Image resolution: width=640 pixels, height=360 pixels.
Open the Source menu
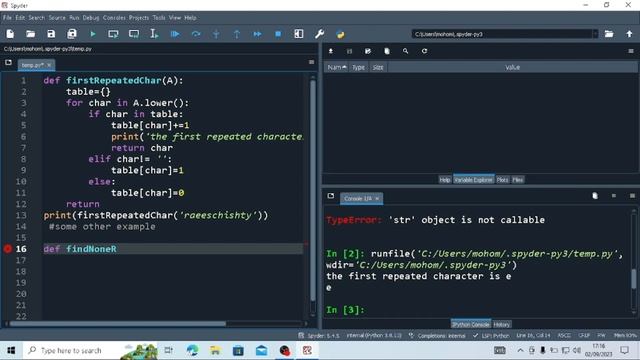57,18
